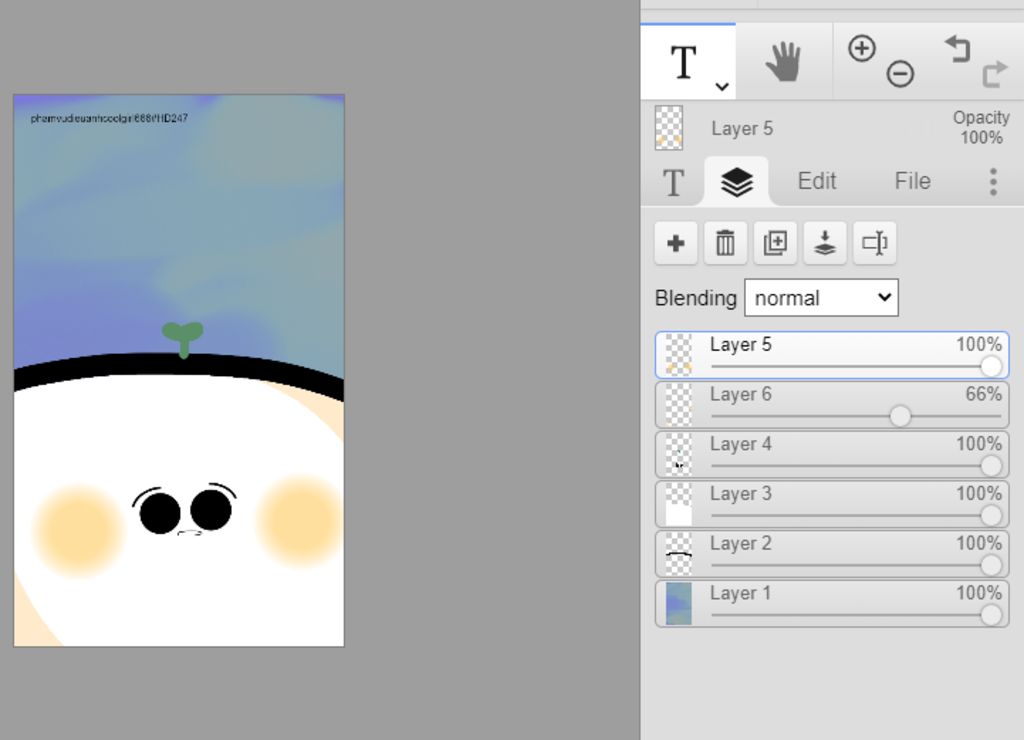
Task: Duplicate the current layer
Action: coord(775,243)
